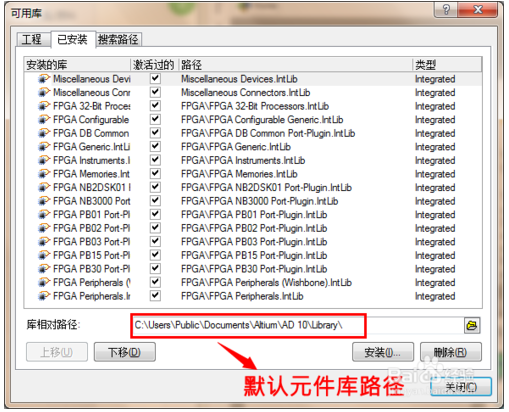Toggle FPGA 32-Bit Processors activated checkbox
This screenshot has height=412, width=509.
(x=155, y=105)
